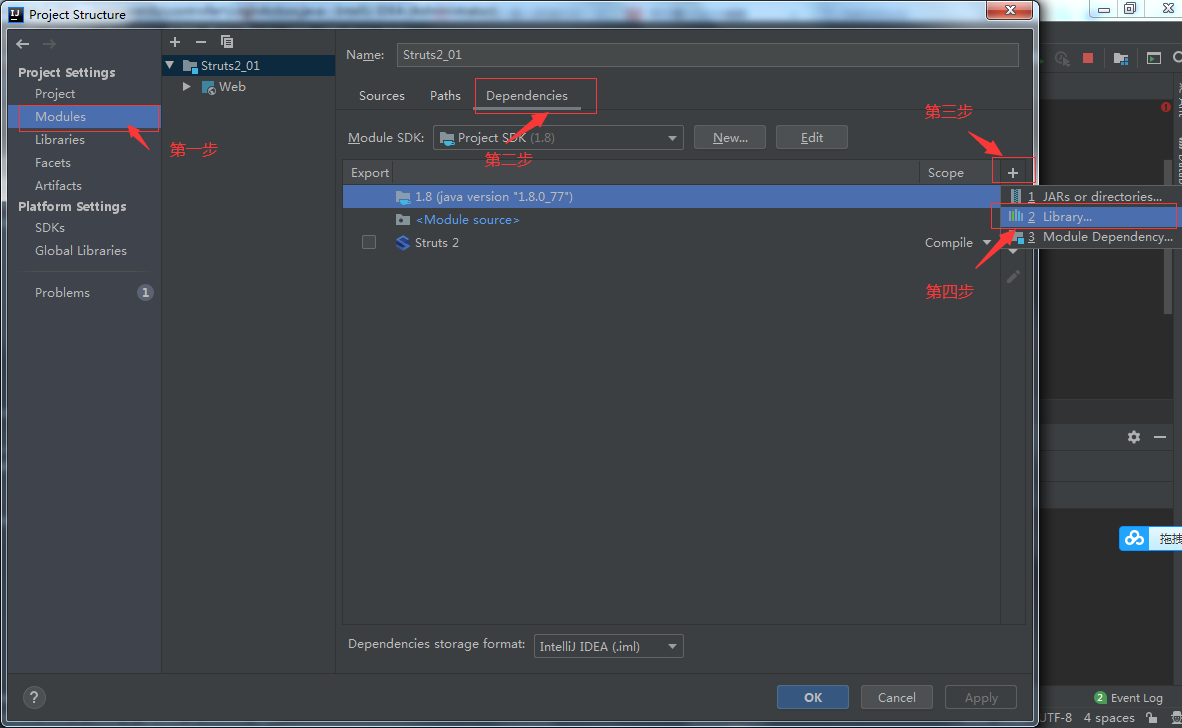Click the Struts 2 library icon
Screen dimensions: 1182x728
pyautogui.click(x=403, y=243)
